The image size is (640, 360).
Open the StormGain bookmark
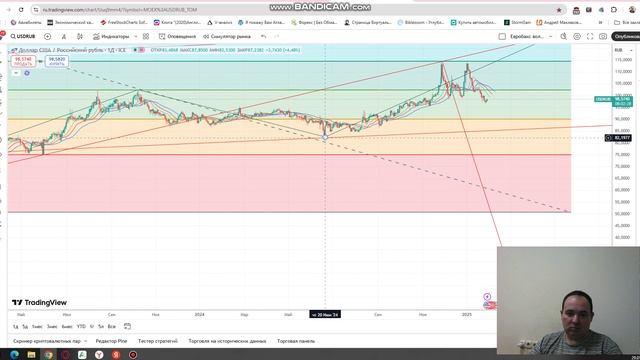(x=517, y=22)
